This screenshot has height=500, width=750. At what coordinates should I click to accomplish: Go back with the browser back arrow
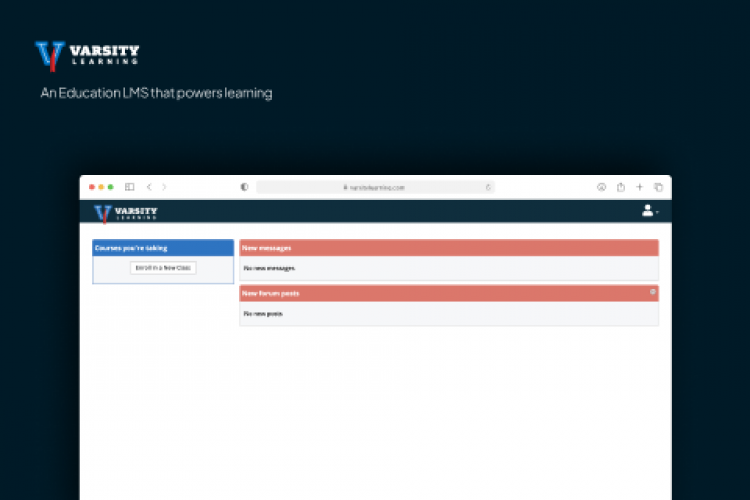pyautogui.click(x=149, y=187)
